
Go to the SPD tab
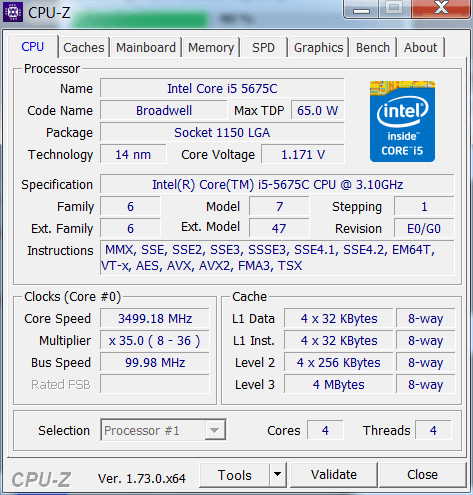point(263,48)
